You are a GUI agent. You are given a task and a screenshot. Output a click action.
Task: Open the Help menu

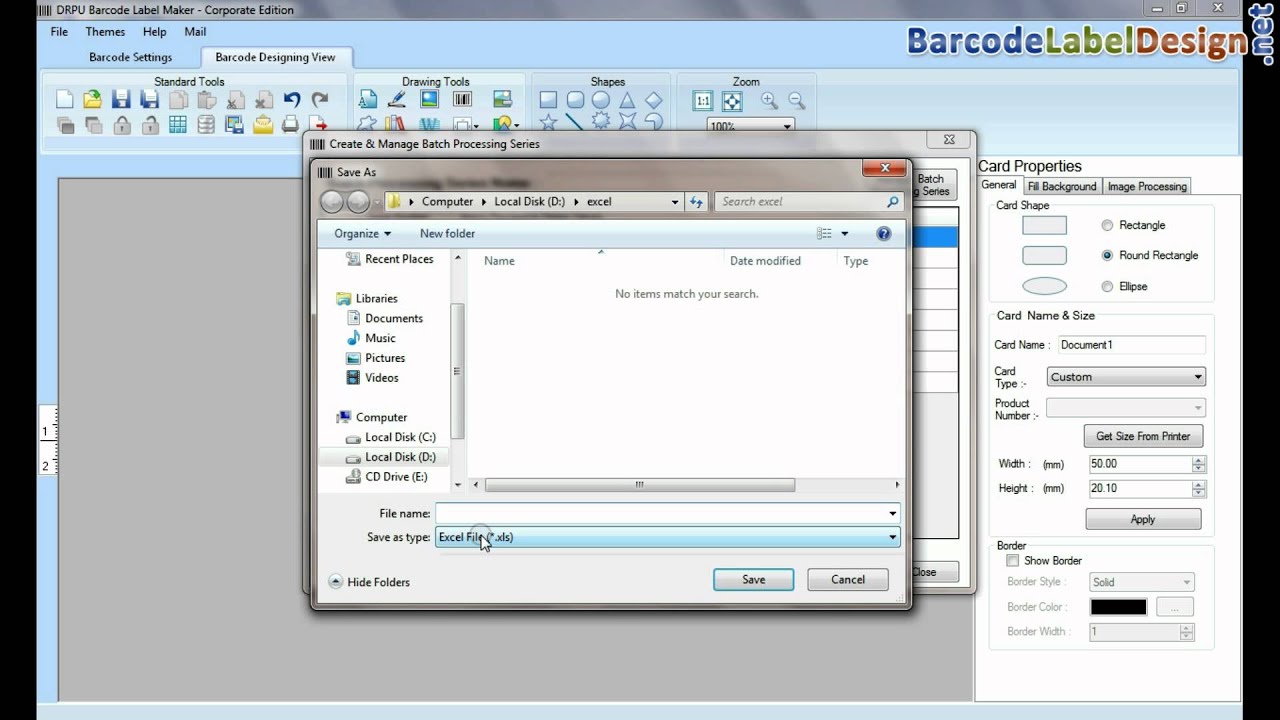tap(154, 32)
